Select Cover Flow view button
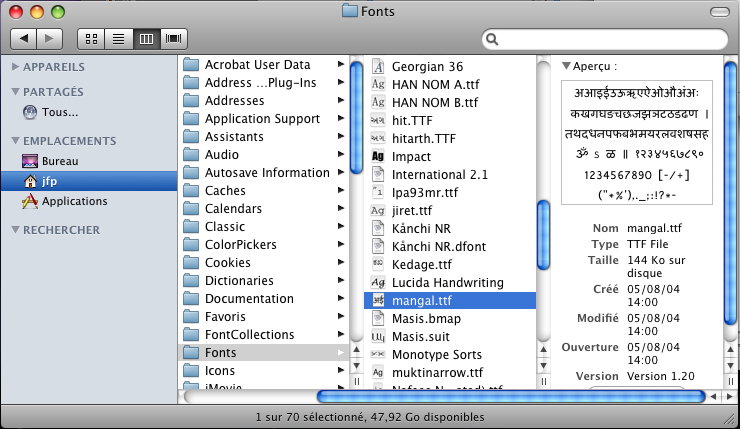This screenshot has height=429, width=740. [174, 39]
